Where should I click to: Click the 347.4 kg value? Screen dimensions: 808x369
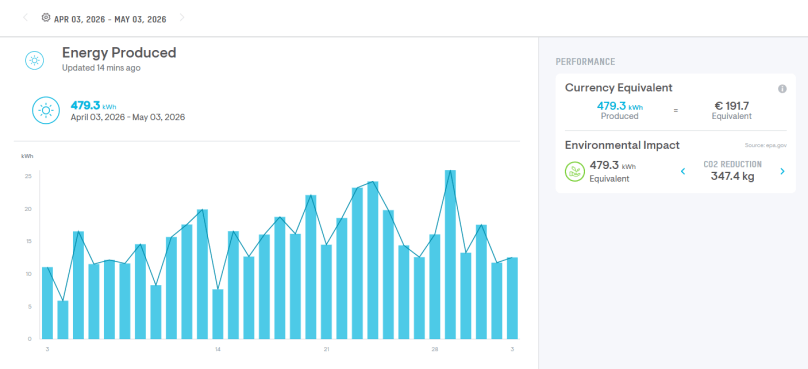point(732,177)
